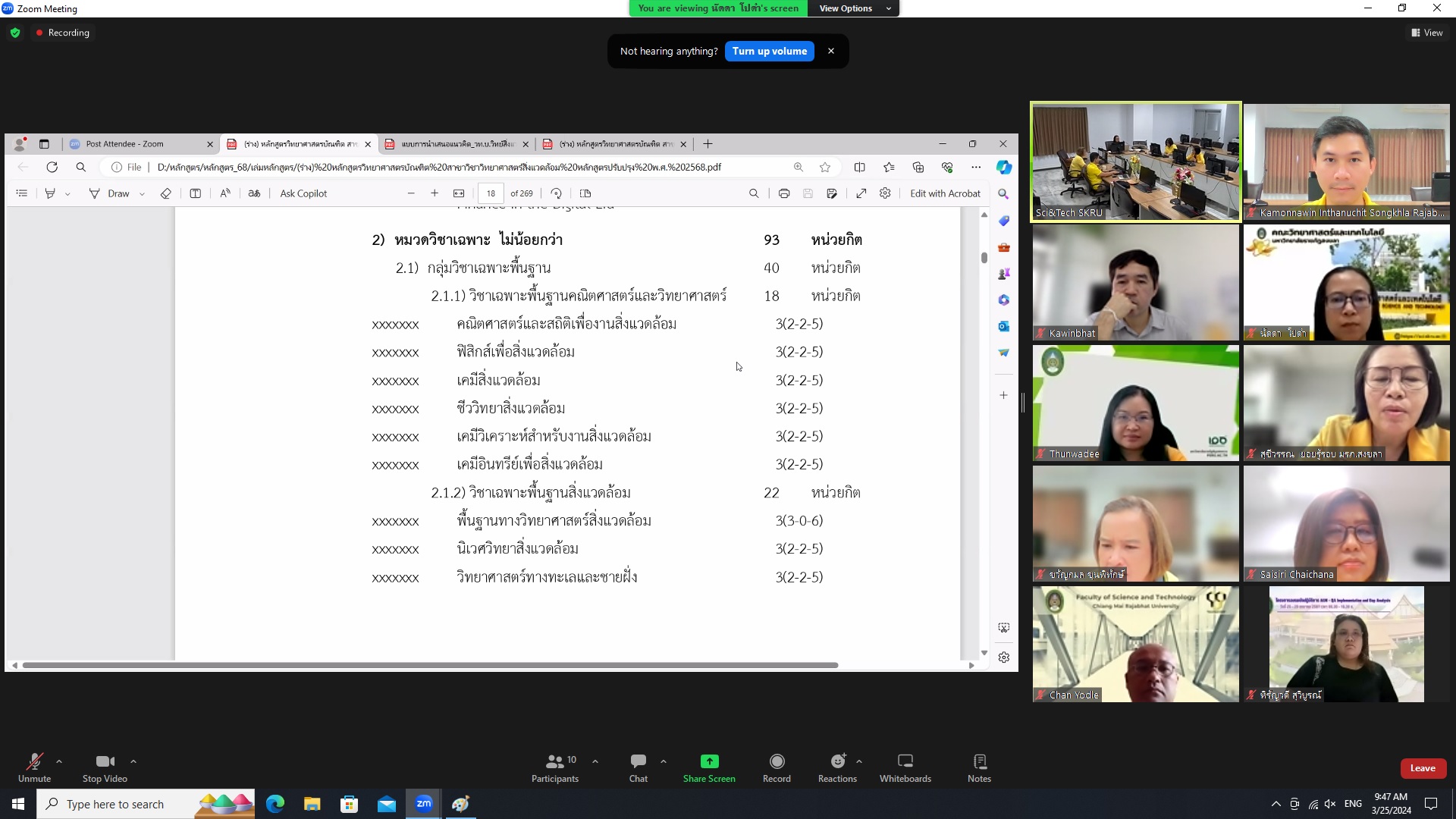Viewport: 1456px width, 819px height.
Task: Switch to Post Attendee - Zoom browser tab
Action: click(141, 144)
